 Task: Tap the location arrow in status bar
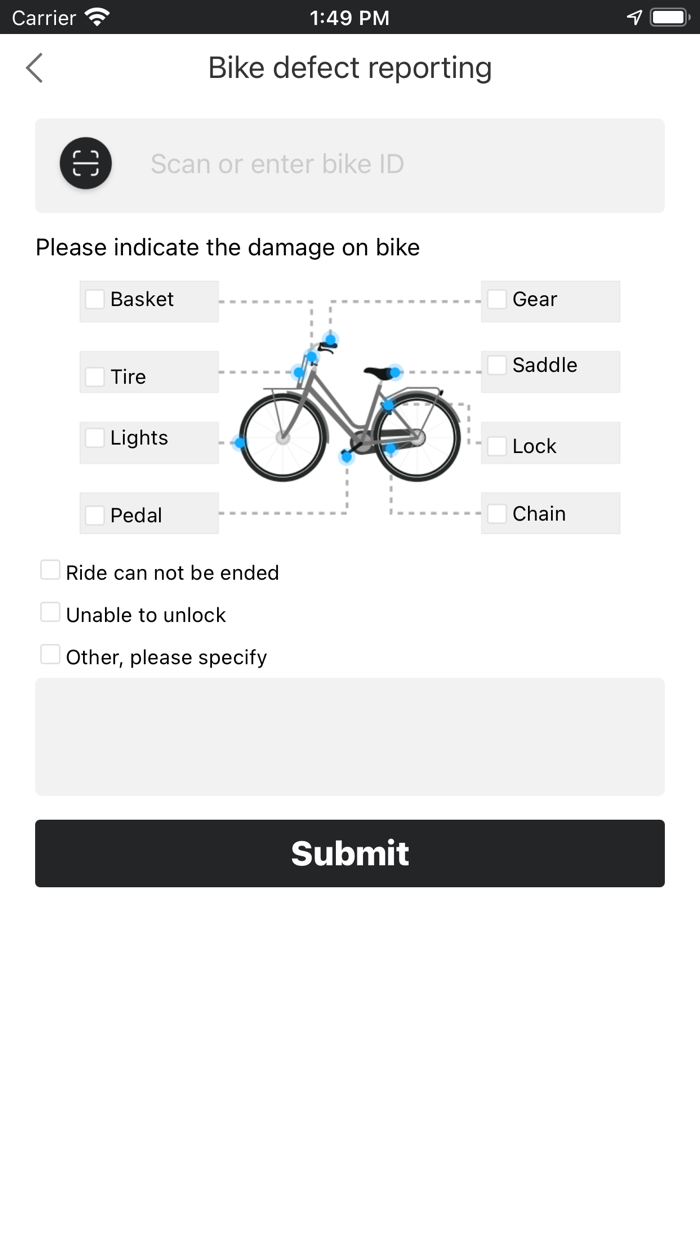tap(634, 17)
